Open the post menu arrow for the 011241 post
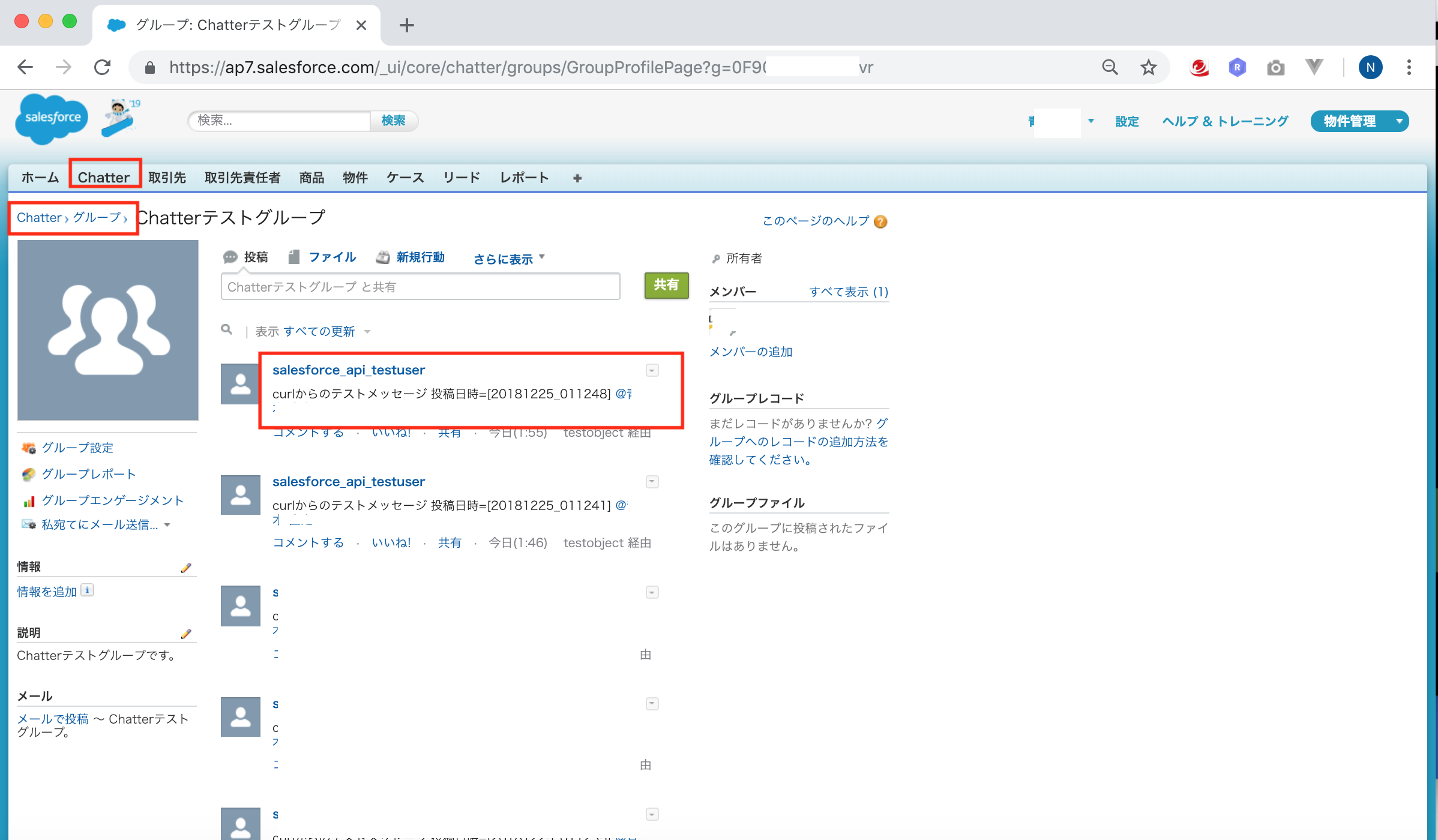The image size is (1438, 840). [652, 482]
